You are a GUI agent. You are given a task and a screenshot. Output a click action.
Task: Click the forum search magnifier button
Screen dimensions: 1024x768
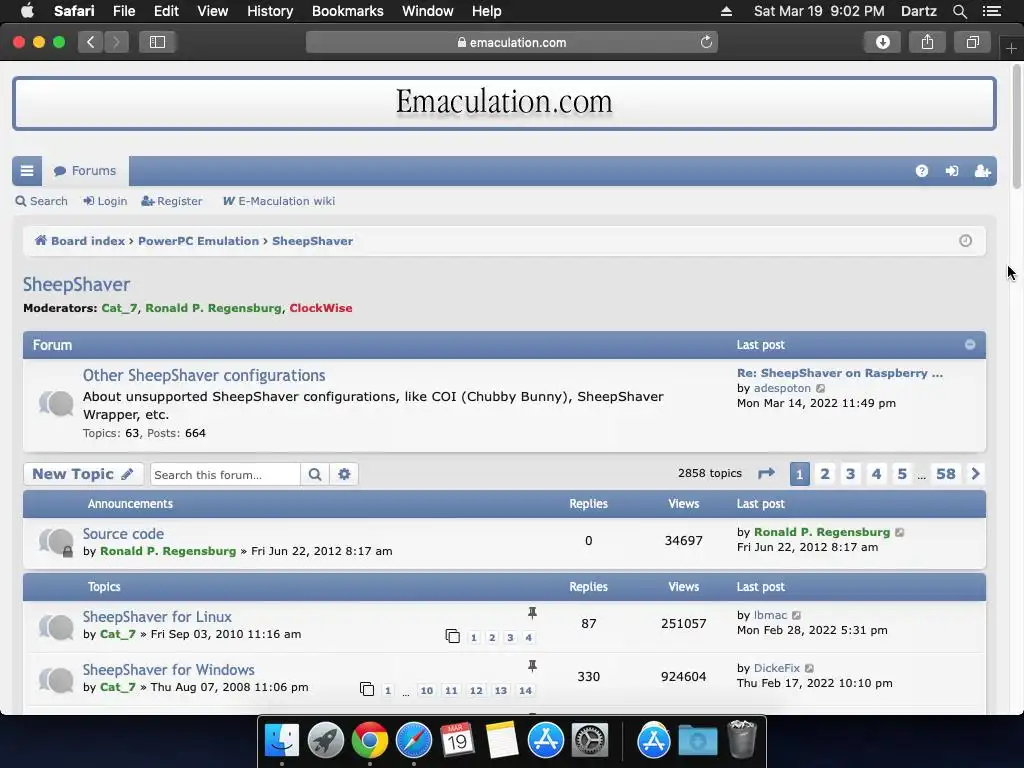point(315,474)
